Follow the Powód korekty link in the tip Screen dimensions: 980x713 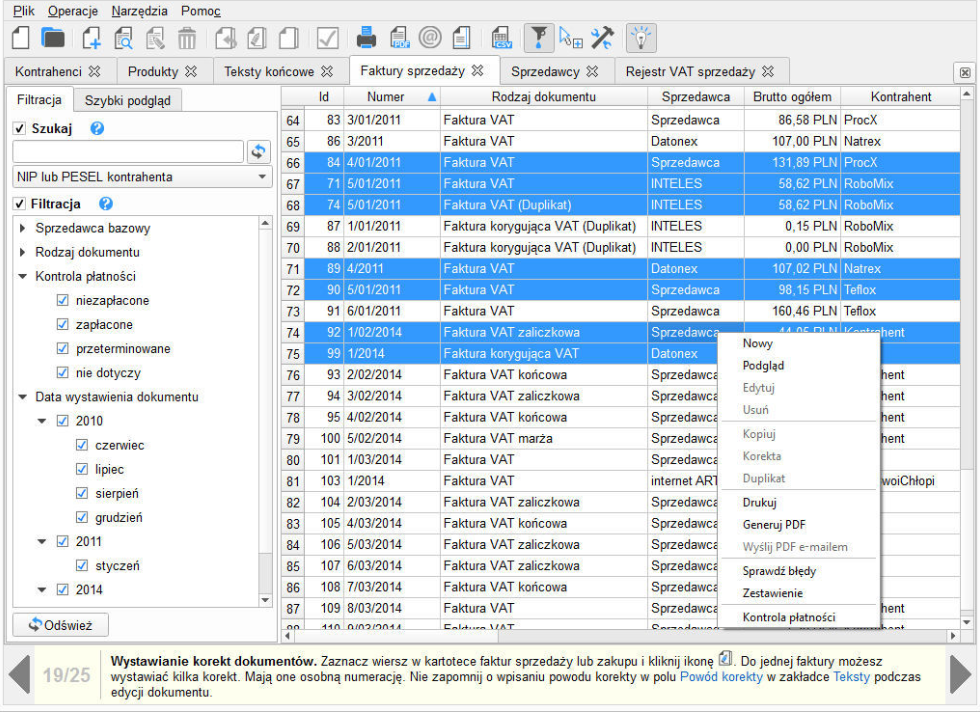click(721, 677)
